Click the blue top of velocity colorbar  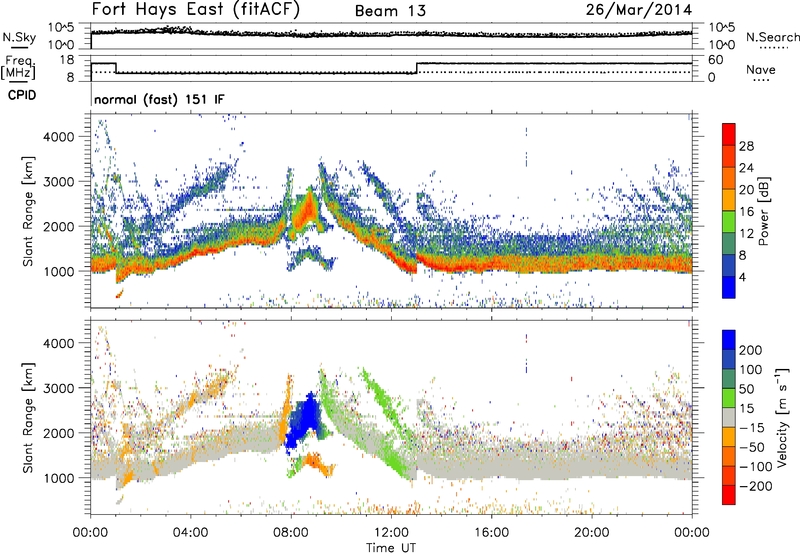(x=729, y=340)
